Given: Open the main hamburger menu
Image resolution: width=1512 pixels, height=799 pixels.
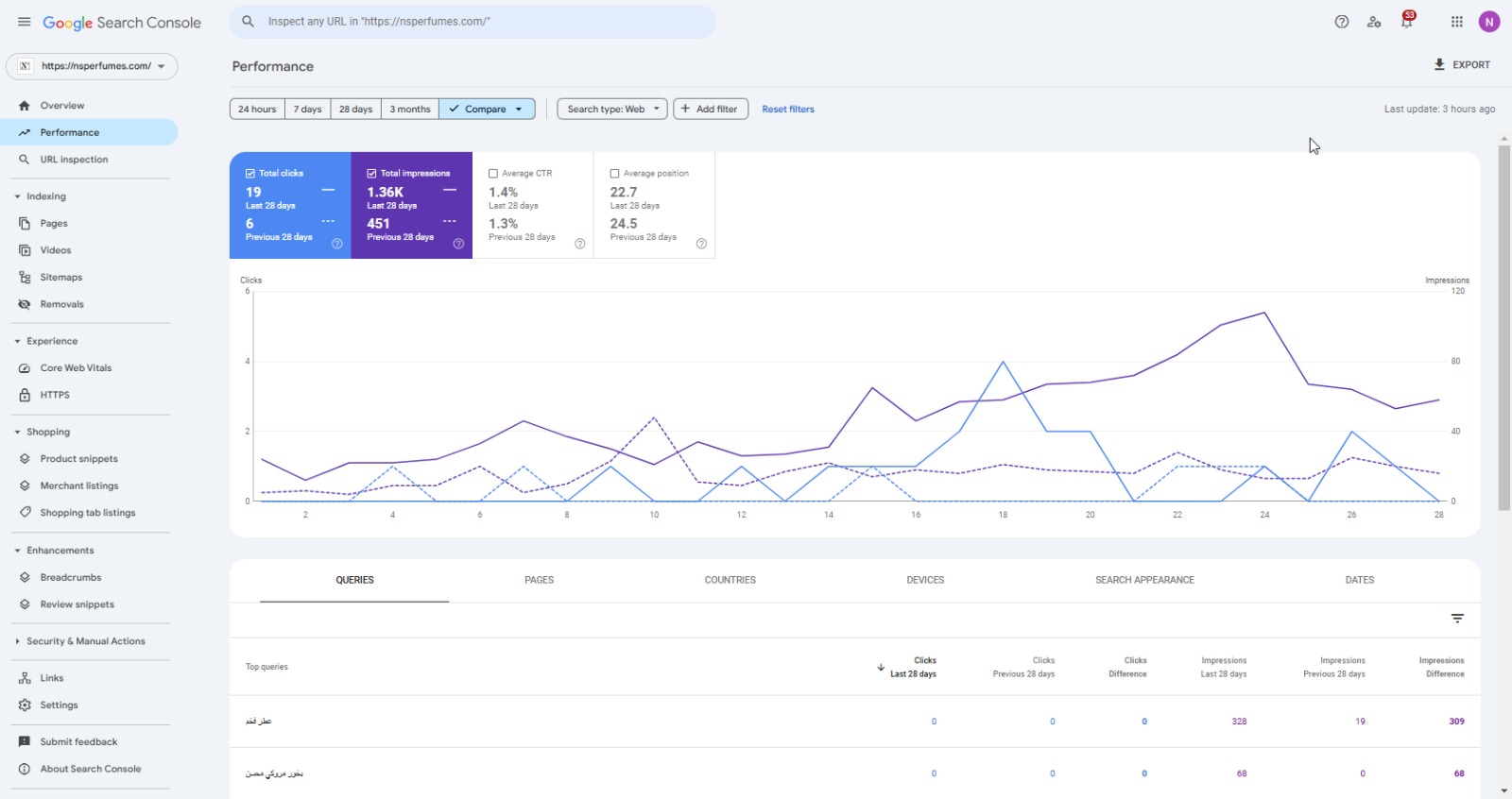Looking at the screenshot, I should pyautogui.click(x=24, y=22).
